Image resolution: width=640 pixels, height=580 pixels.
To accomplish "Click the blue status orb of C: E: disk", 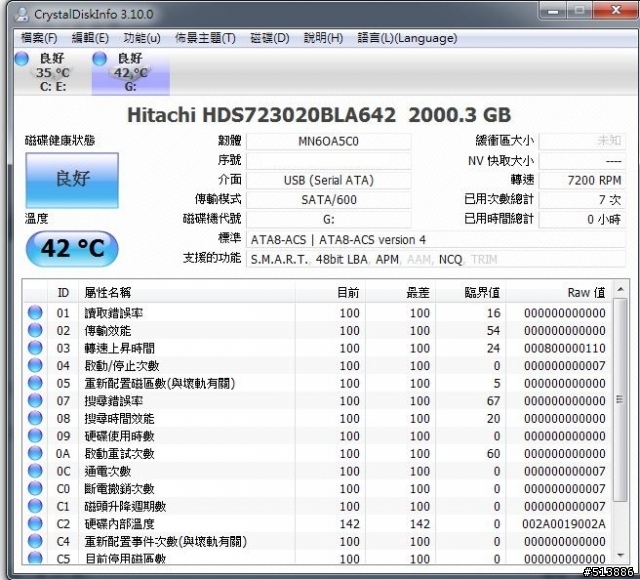I will click(x=22, y=59).
